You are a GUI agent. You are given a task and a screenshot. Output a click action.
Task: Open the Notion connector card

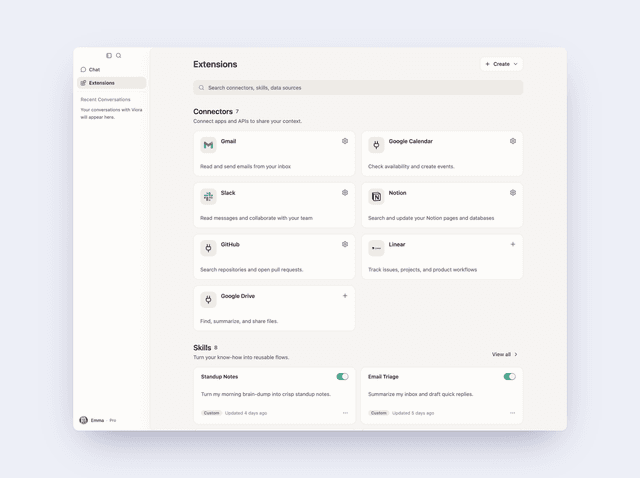442,205
